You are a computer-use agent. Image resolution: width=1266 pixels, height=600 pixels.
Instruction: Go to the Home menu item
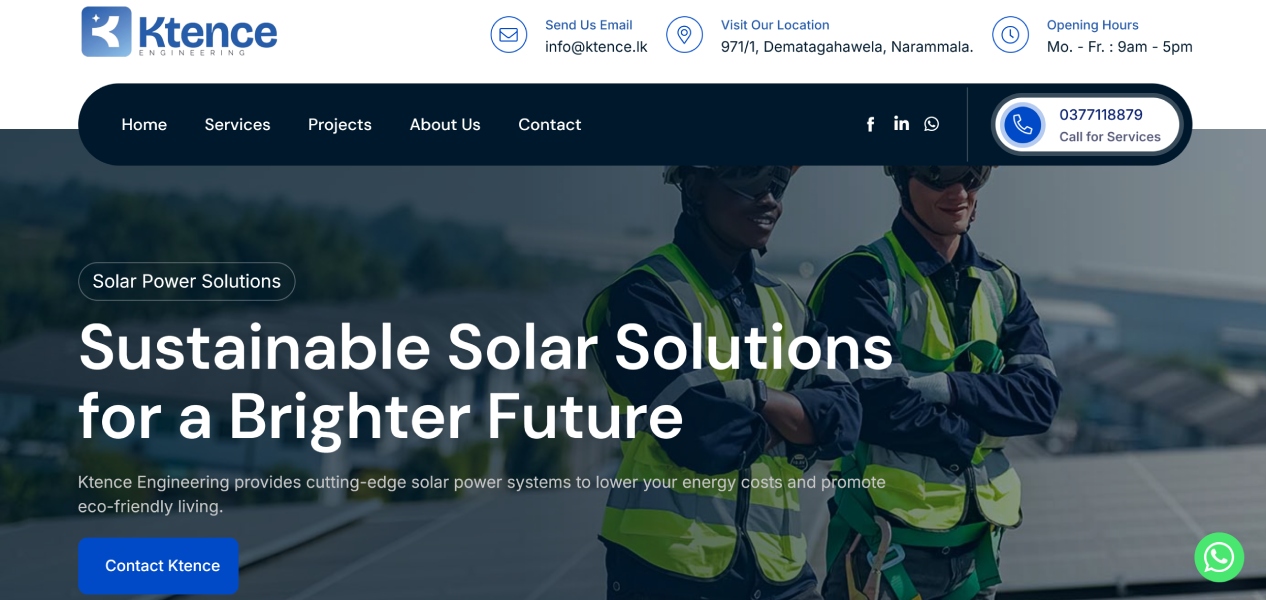pyautogui.click(x=144, y=125)
